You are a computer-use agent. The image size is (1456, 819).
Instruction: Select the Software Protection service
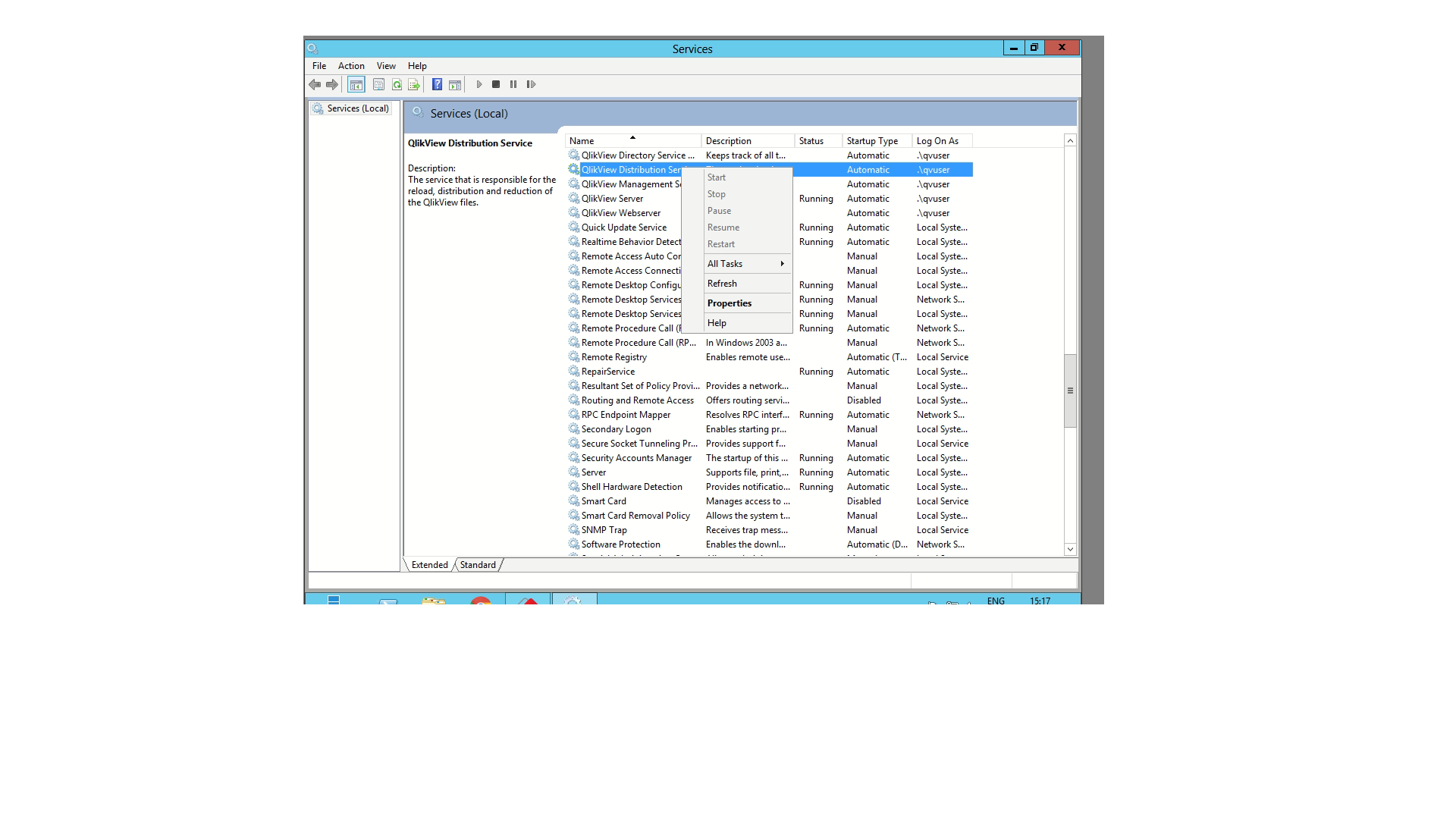coord(770,544)
